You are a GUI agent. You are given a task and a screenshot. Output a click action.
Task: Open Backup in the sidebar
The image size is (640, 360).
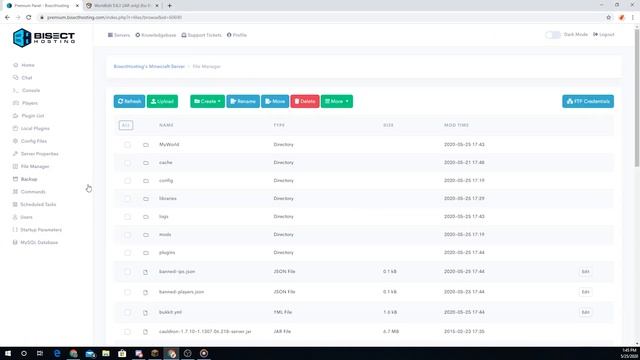pyautogui.click(x=25, y=179)
